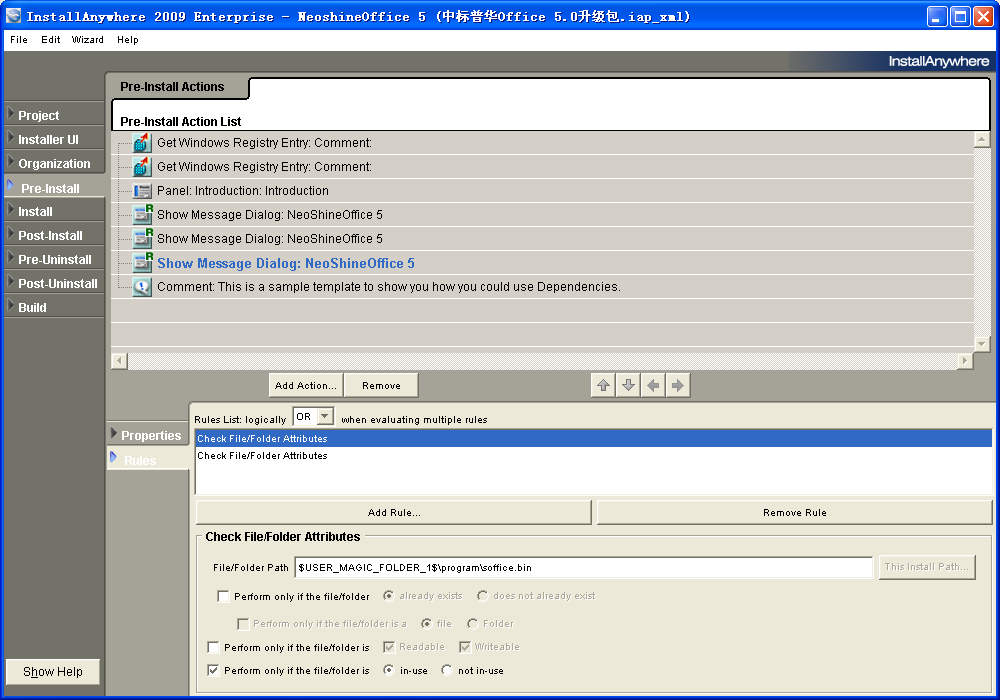Image resolution: width=1000 pixels, height=700 pixels.
Task: Select second Check File/Folder Attributes rule
Action: coord(593,456)
